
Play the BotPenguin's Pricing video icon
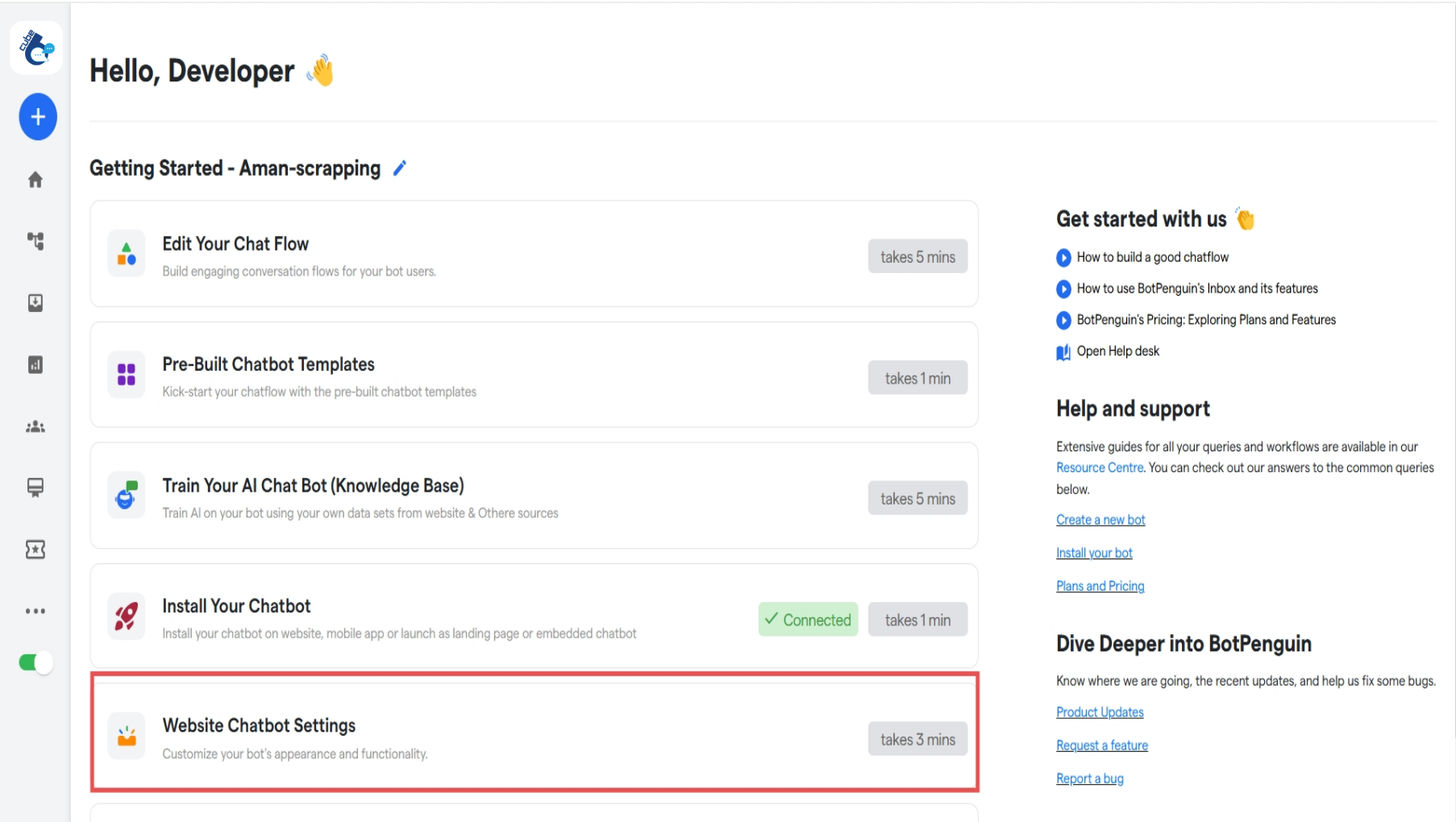point(1063,320)
